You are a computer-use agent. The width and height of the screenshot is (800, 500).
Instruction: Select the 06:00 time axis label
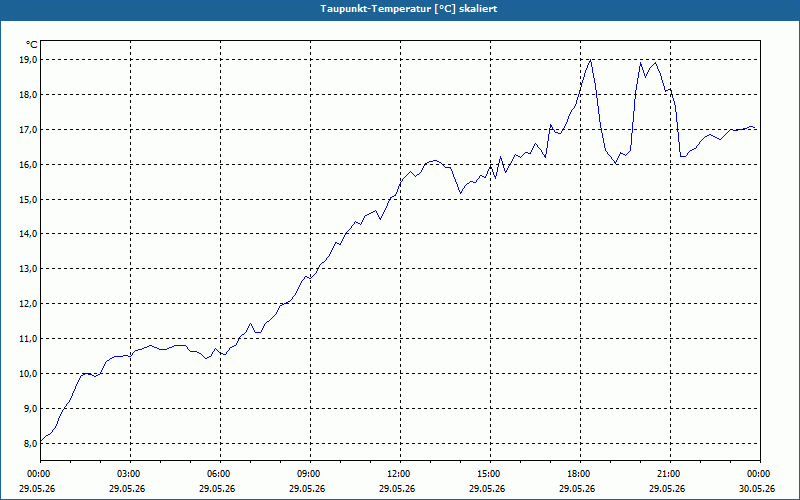(220, 474)
